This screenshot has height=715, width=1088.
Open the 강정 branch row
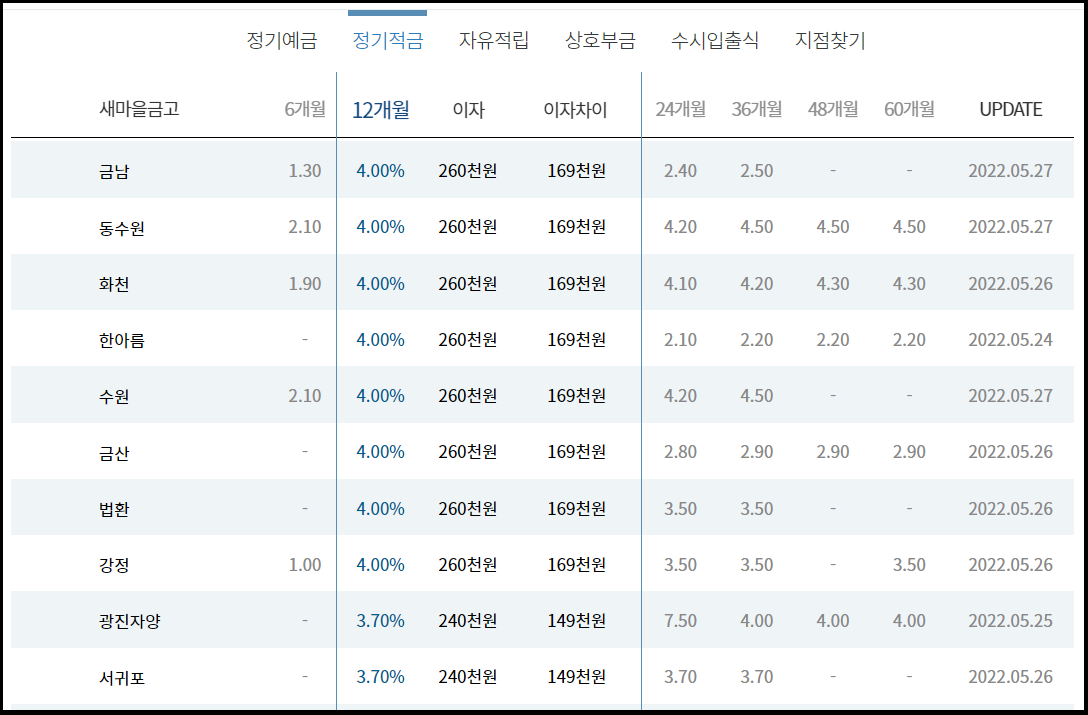542,564
